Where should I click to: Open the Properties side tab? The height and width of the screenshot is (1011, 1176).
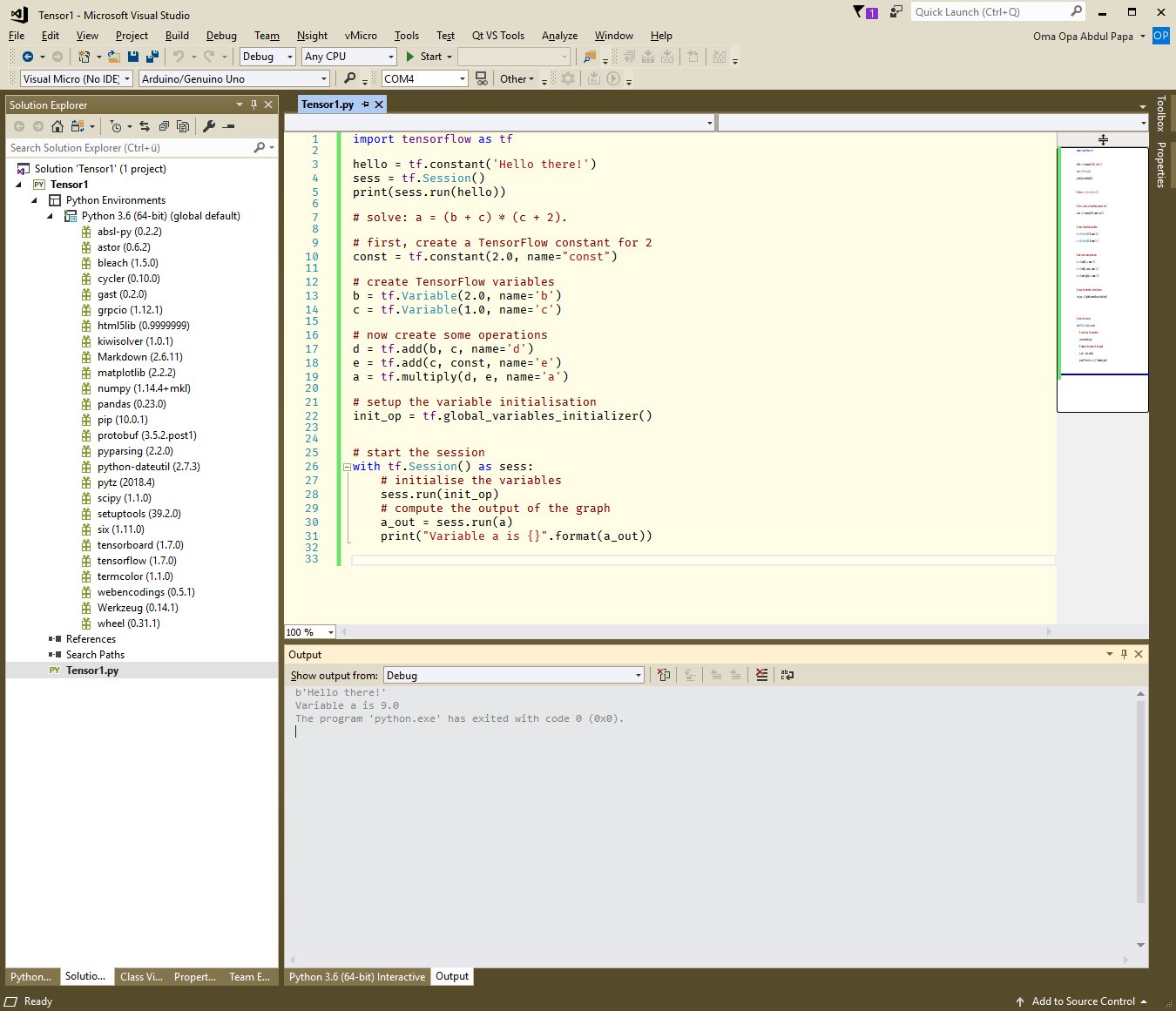(x=1160, y=165)
